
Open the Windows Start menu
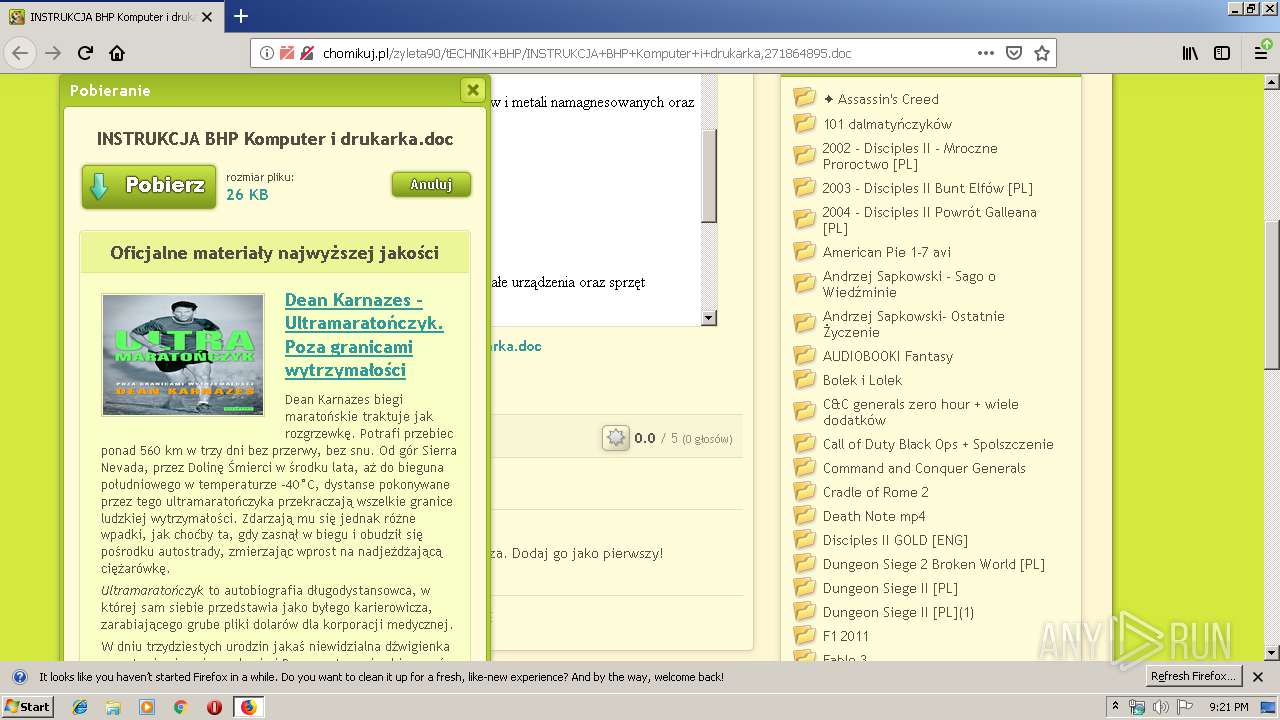click(x=27, y=707)
